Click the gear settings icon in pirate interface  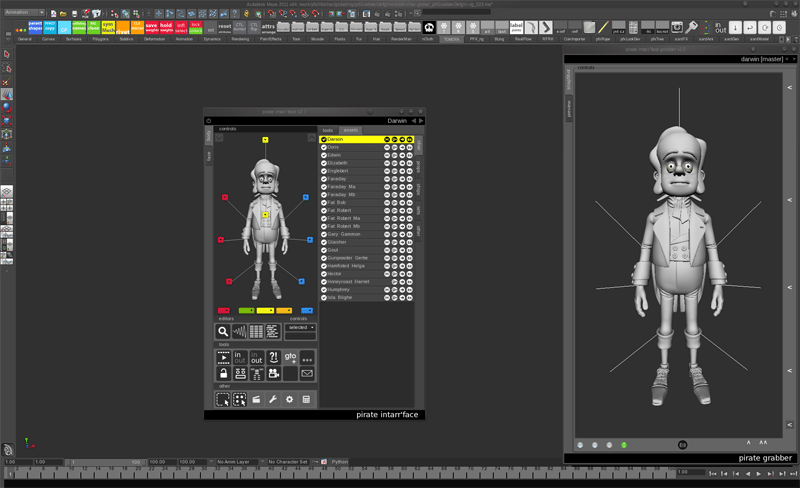(290, 400)
